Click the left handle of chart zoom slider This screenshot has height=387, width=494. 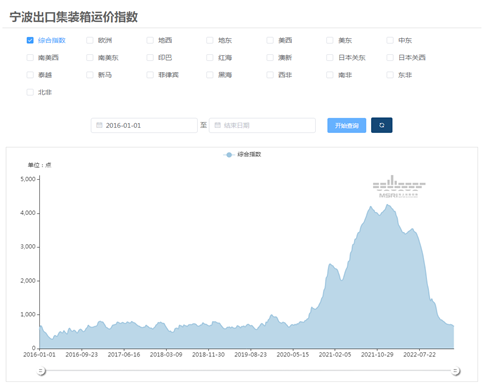click(x=41, y=371)
